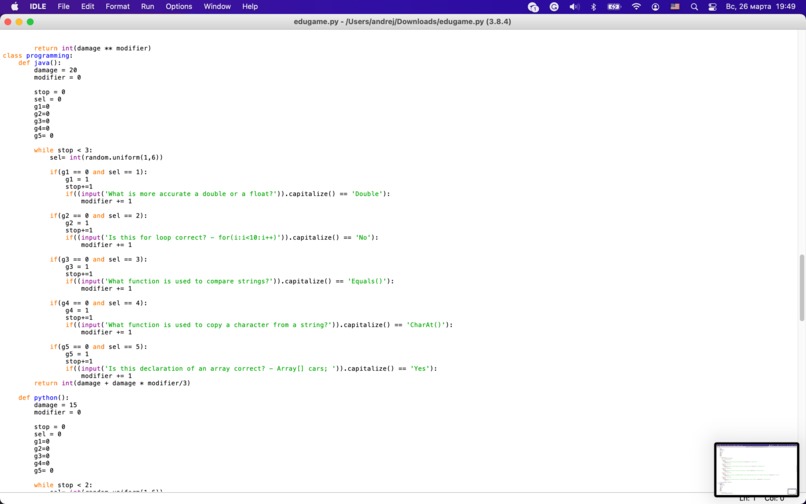Close the edugame.py window
Screen dimensions: 806x504
pyautogui.click(x=8, y=22)
